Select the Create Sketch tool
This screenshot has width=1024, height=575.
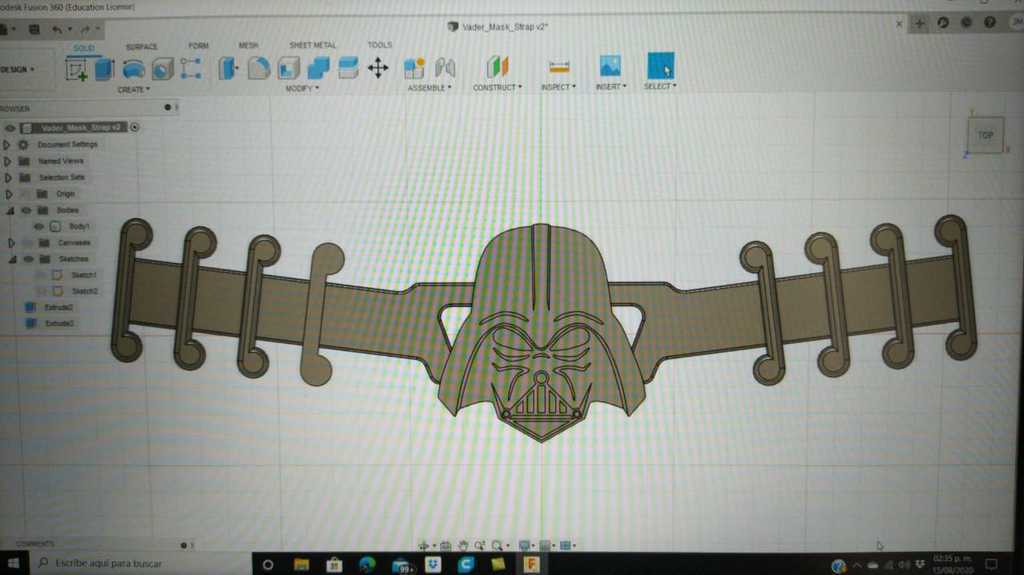[x=76, y=69]
